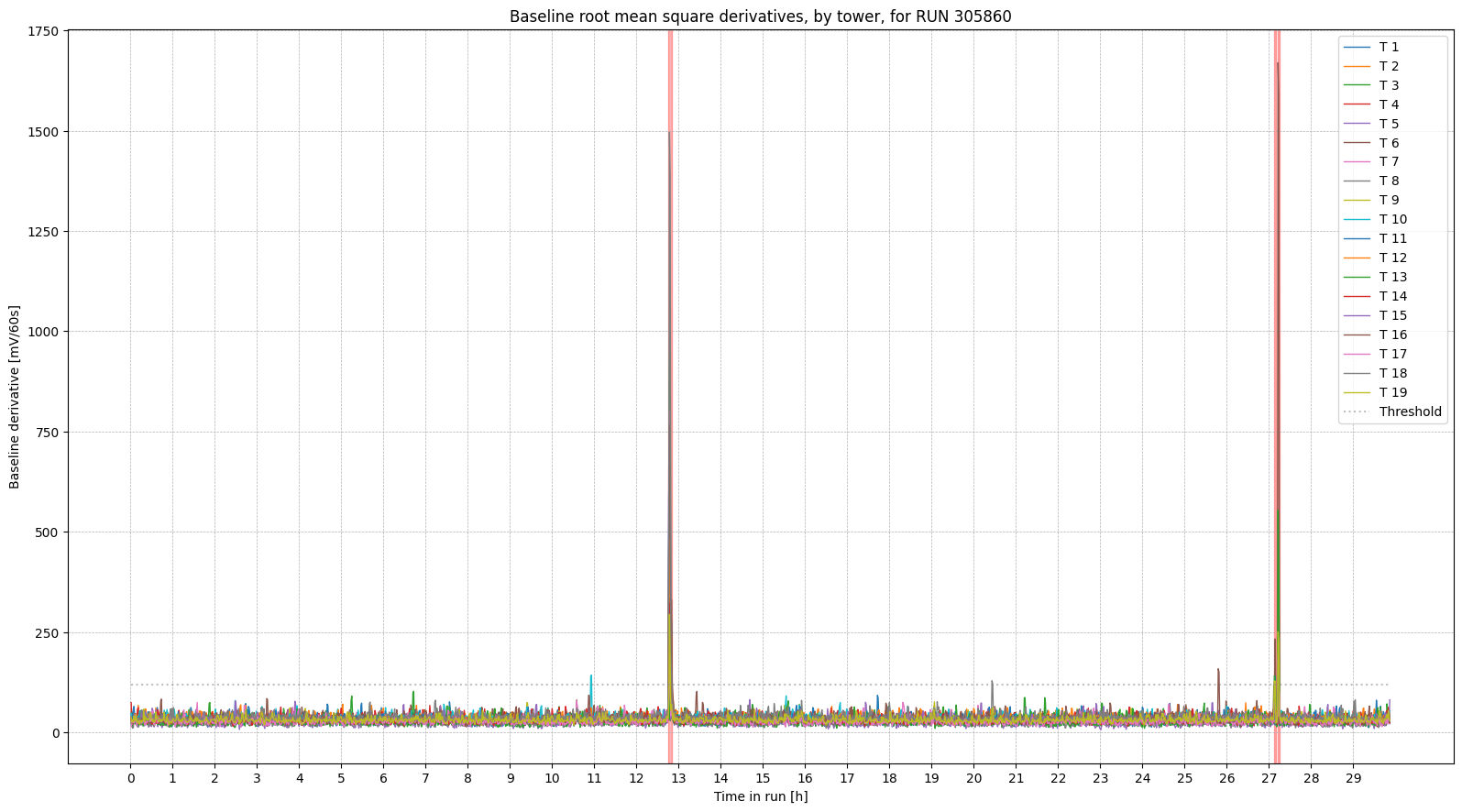Image resolution: width=1462 pixels, height=812 pixels.
Task: Click the cyan spike near hour 11
Action: [591, 676]
